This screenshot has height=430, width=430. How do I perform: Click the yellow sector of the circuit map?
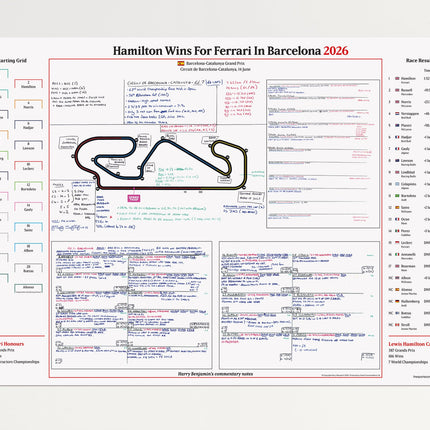(x=245, y=167)
